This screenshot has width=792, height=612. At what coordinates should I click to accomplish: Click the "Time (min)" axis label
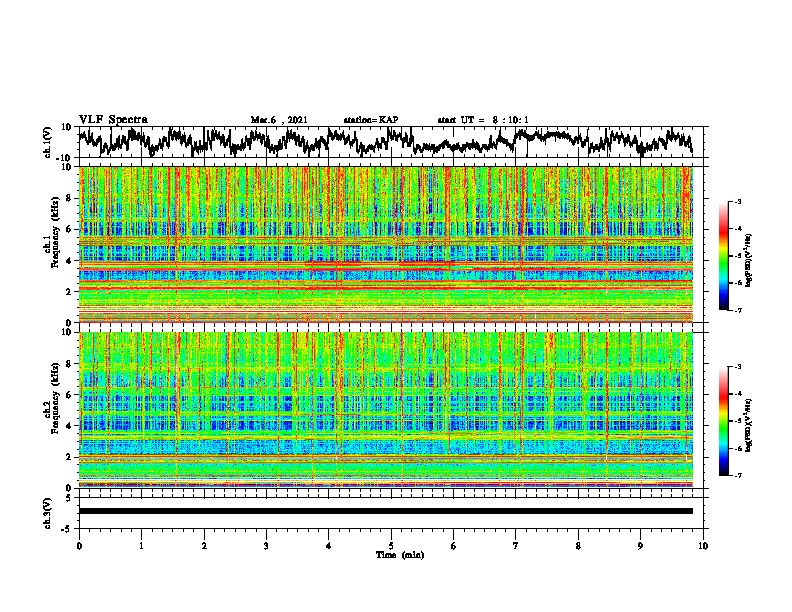pyautogui.click(x=400, y=555)
